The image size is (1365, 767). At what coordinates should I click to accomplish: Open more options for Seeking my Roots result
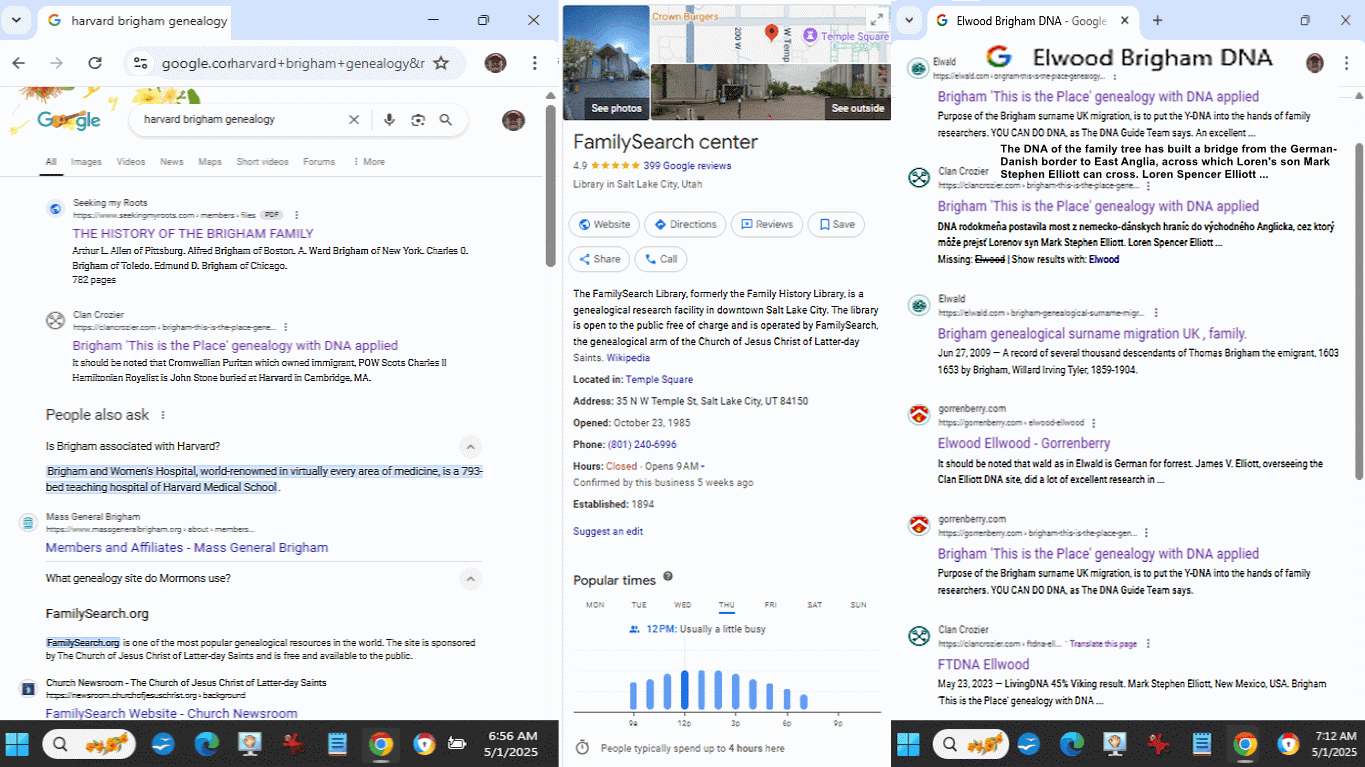tap(297, 215)
